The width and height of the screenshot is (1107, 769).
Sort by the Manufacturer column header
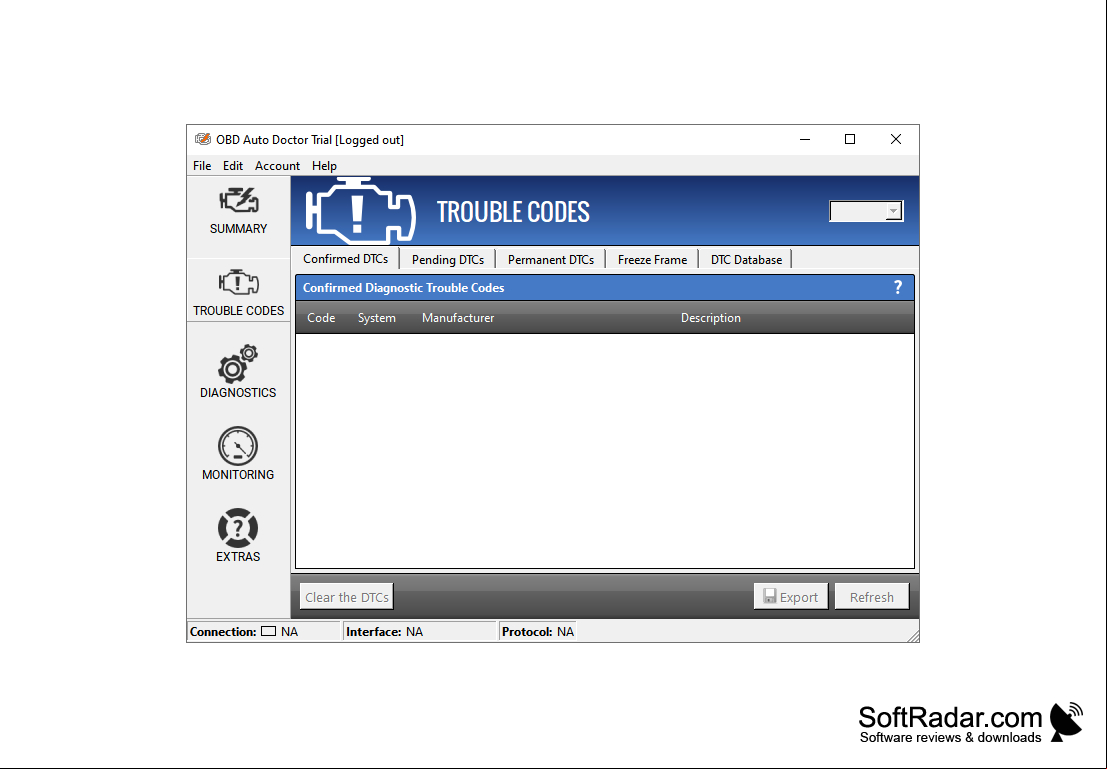[x=457, y=318]
